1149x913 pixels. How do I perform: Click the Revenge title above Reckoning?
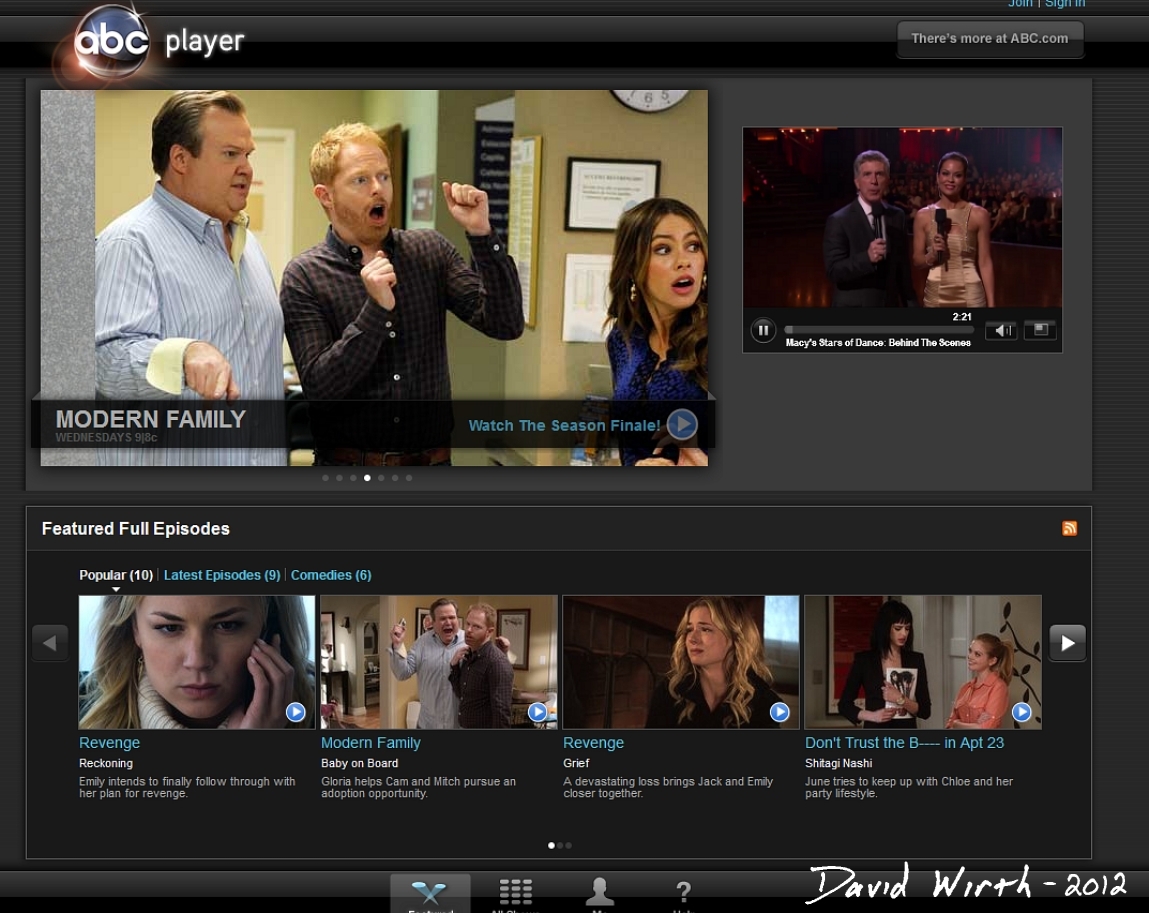(x=109, y=743)
